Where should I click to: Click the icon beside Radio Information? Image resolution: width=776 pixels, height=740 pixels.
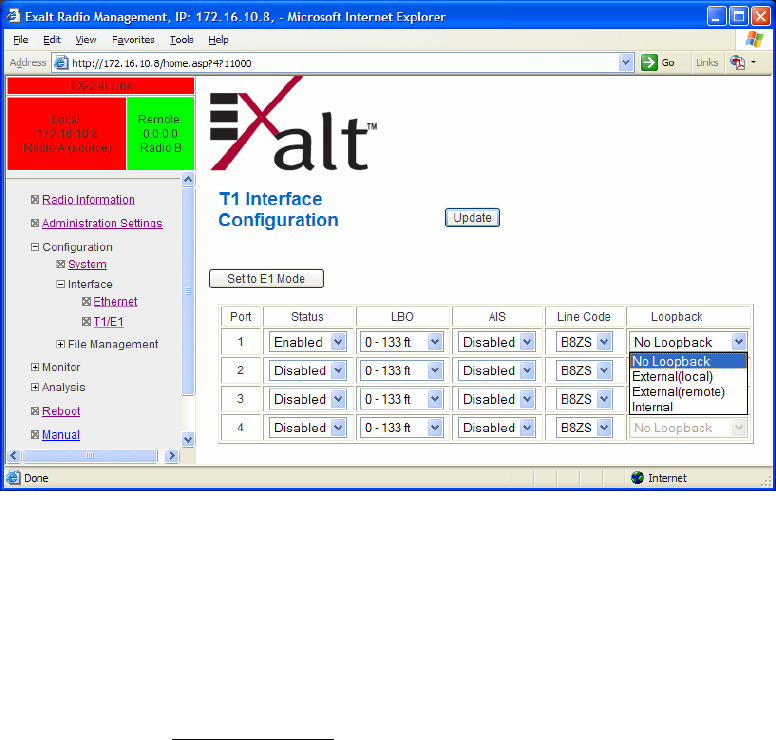pos(35,199)
